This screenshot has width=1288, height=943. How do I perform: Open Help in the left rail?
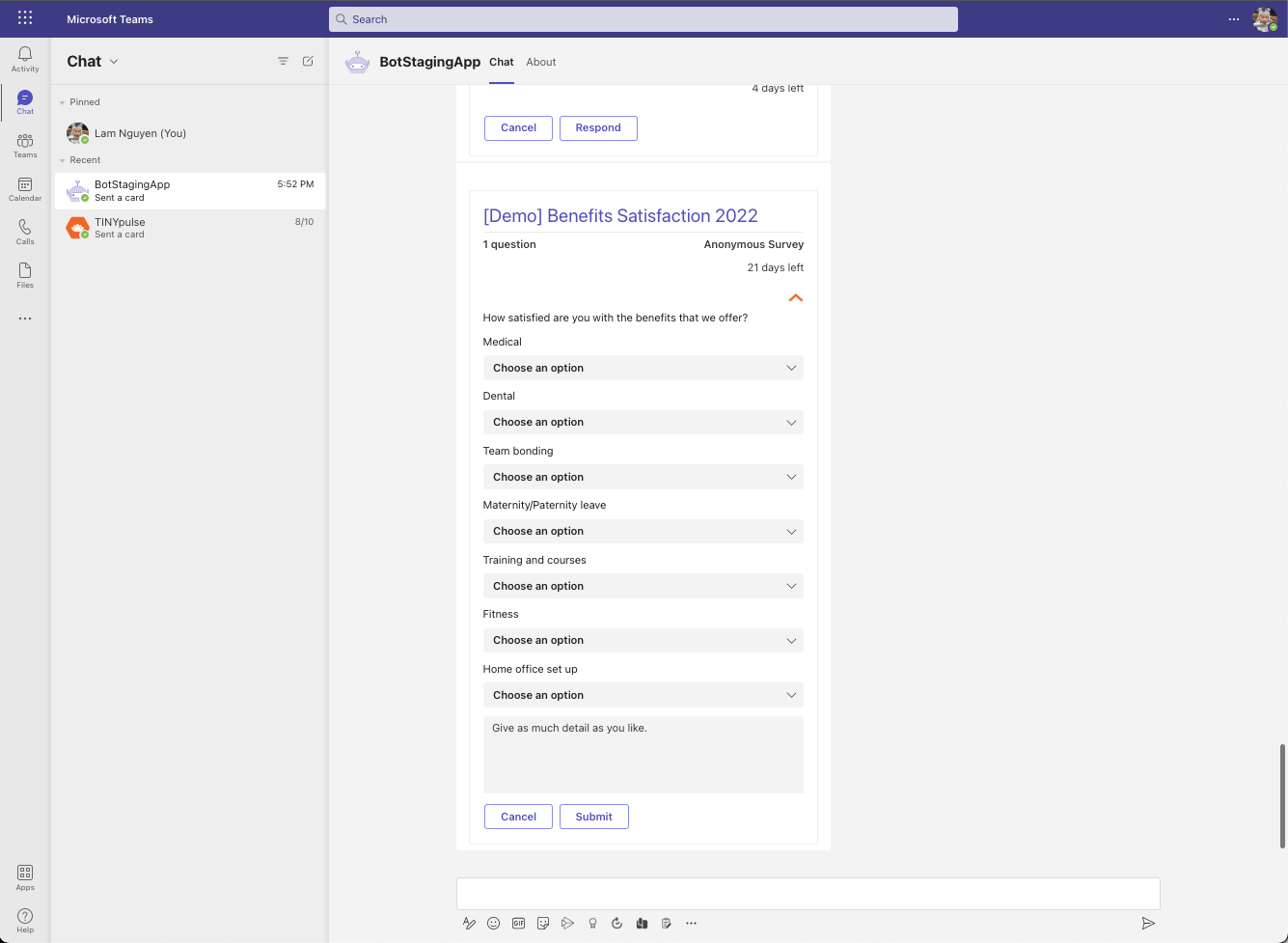pos(25,921)
